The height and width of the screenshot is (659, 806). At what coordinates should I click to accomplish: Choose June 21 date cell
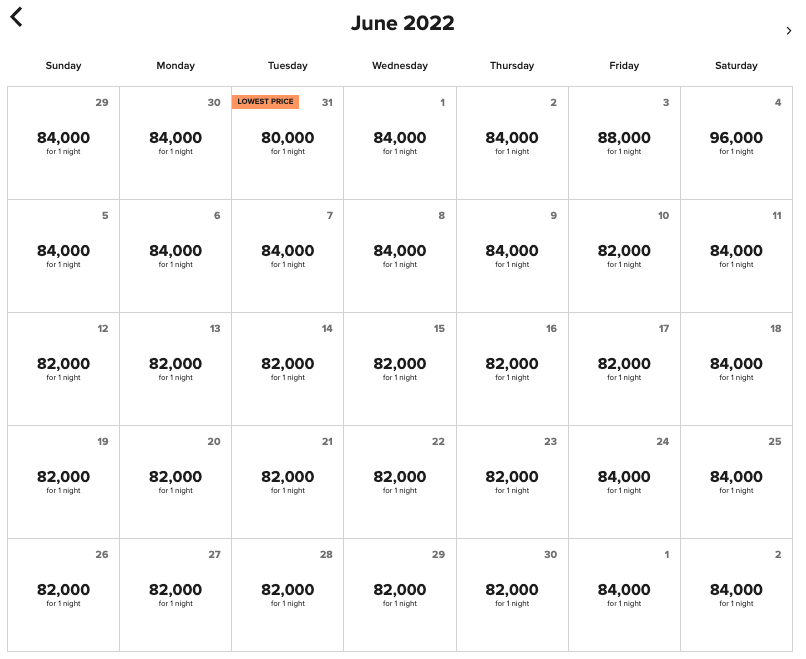click(x=287, y=482)
